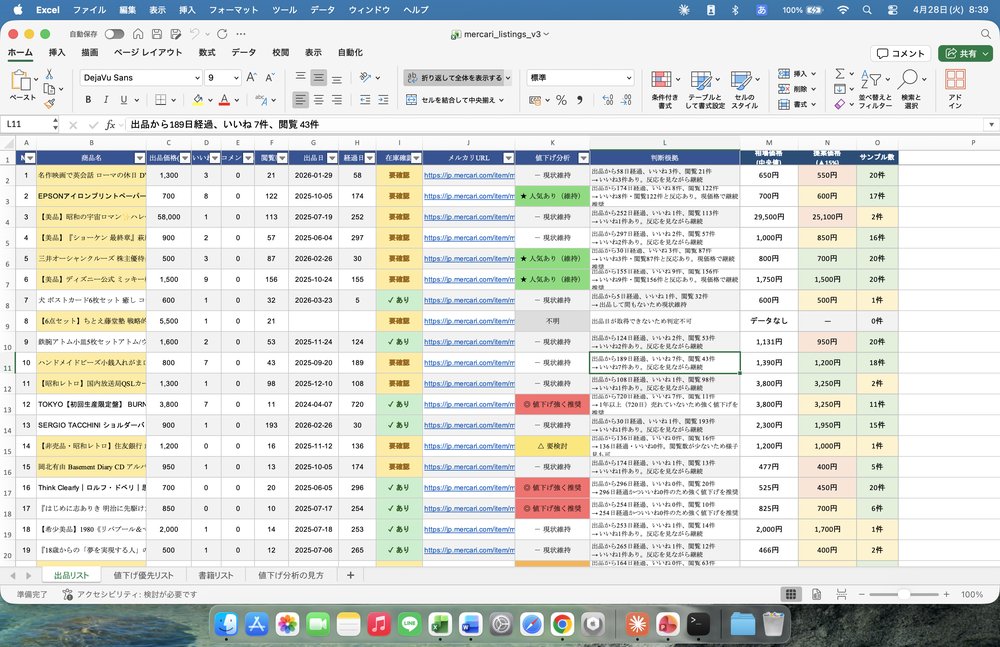Click the Format Painter brush icon

(x=50, y=103)
